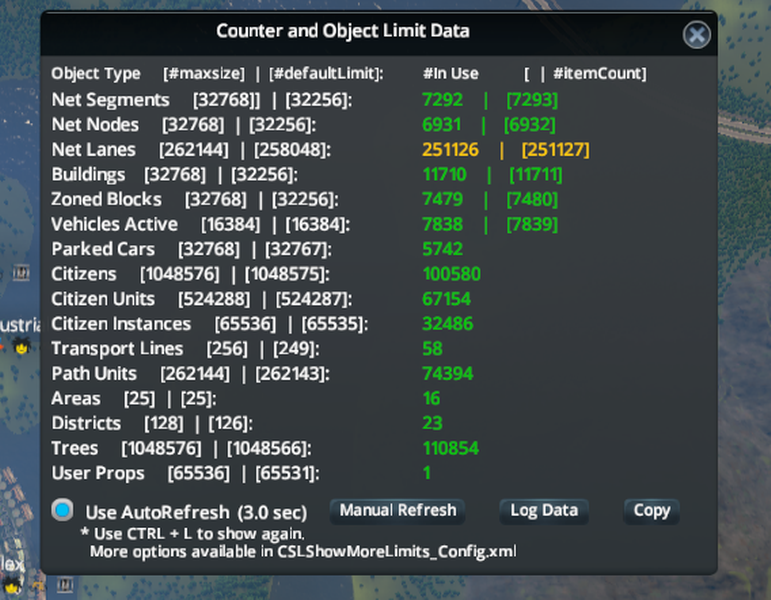Viewport: 771px width, 600px height.
Task: Click the map marker icon below the dialog's bottom-left corner
Action: tap(65, 584)
